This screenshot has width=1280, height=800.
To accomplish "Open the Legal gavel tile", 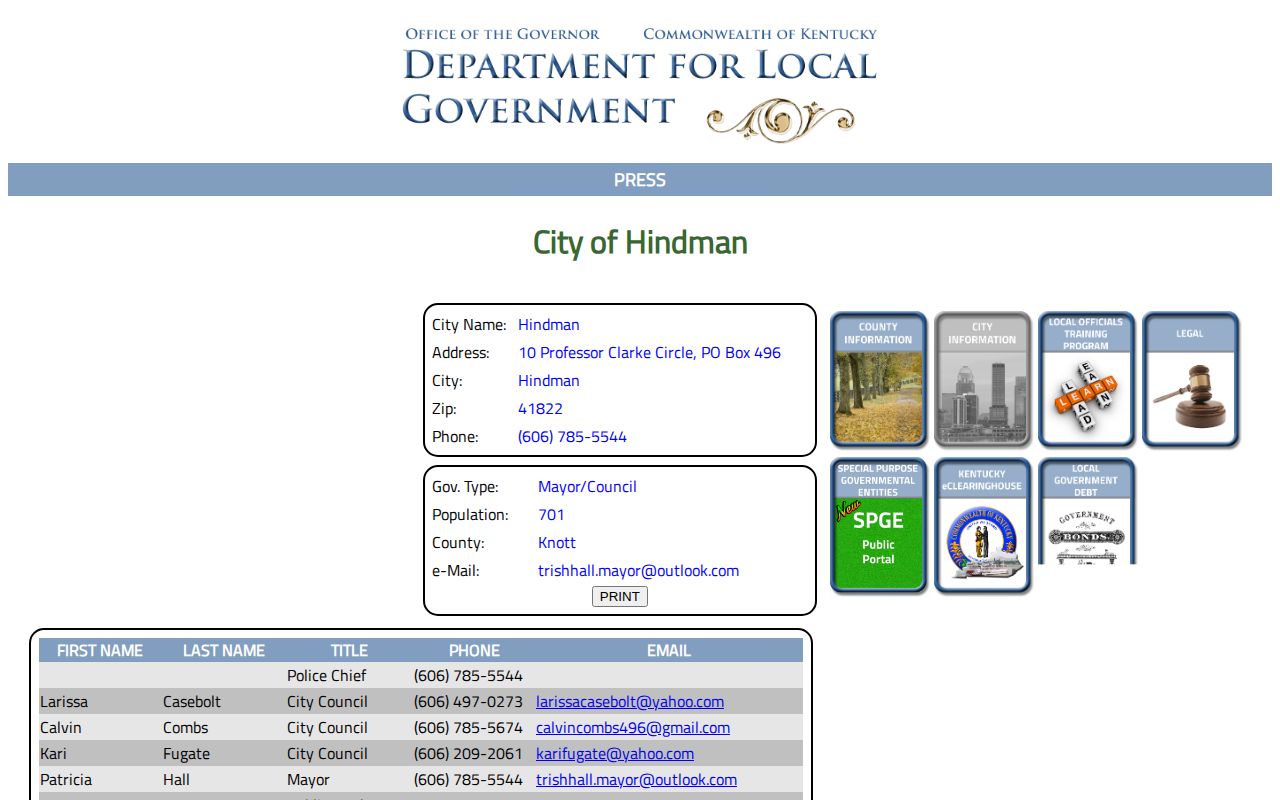I will coord(1190,379).
